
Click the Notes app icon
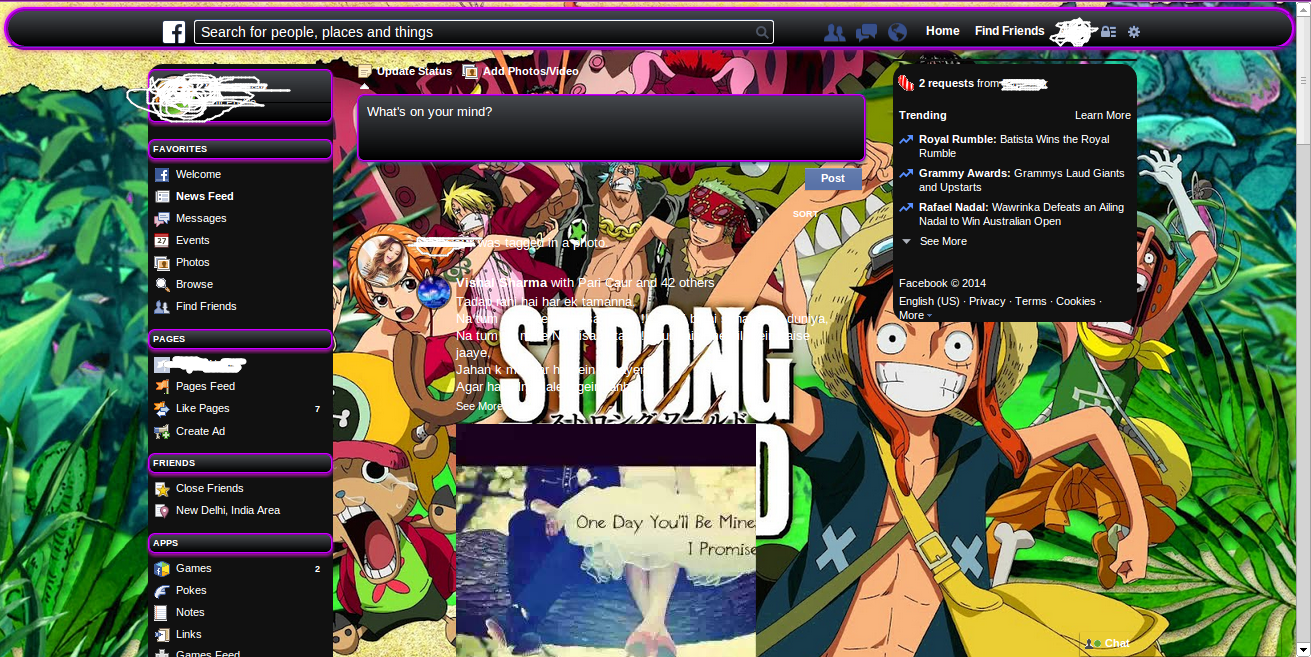click(x=162, y=612)
